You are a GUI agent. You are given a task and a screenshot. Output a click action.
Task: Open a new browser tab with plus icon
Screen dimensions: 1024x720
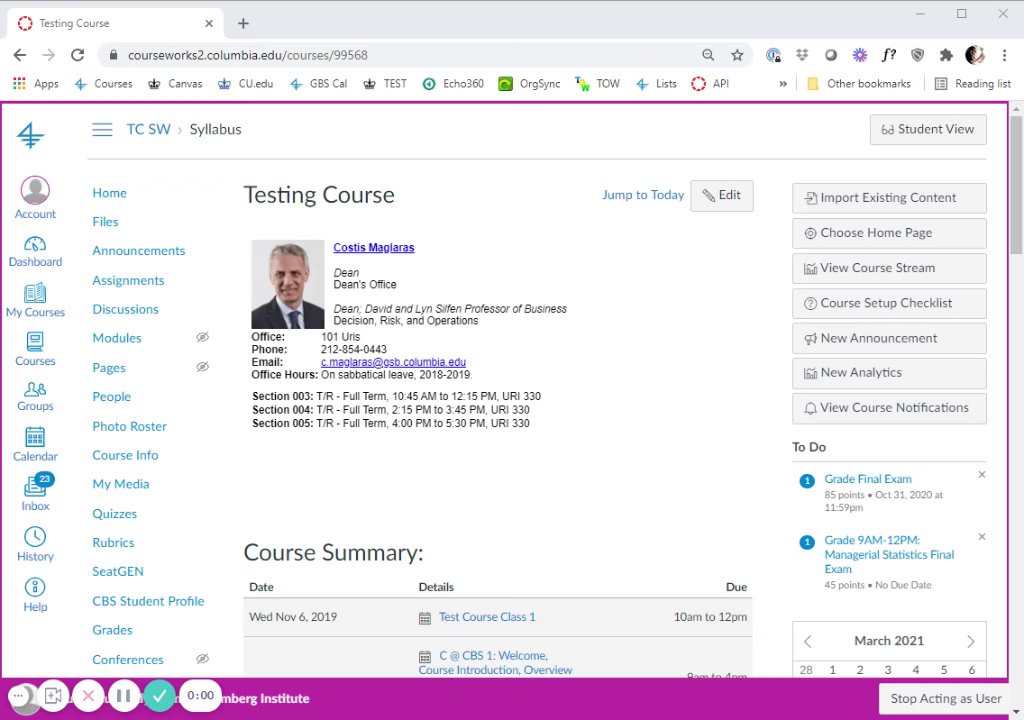[x=243, y=24]
